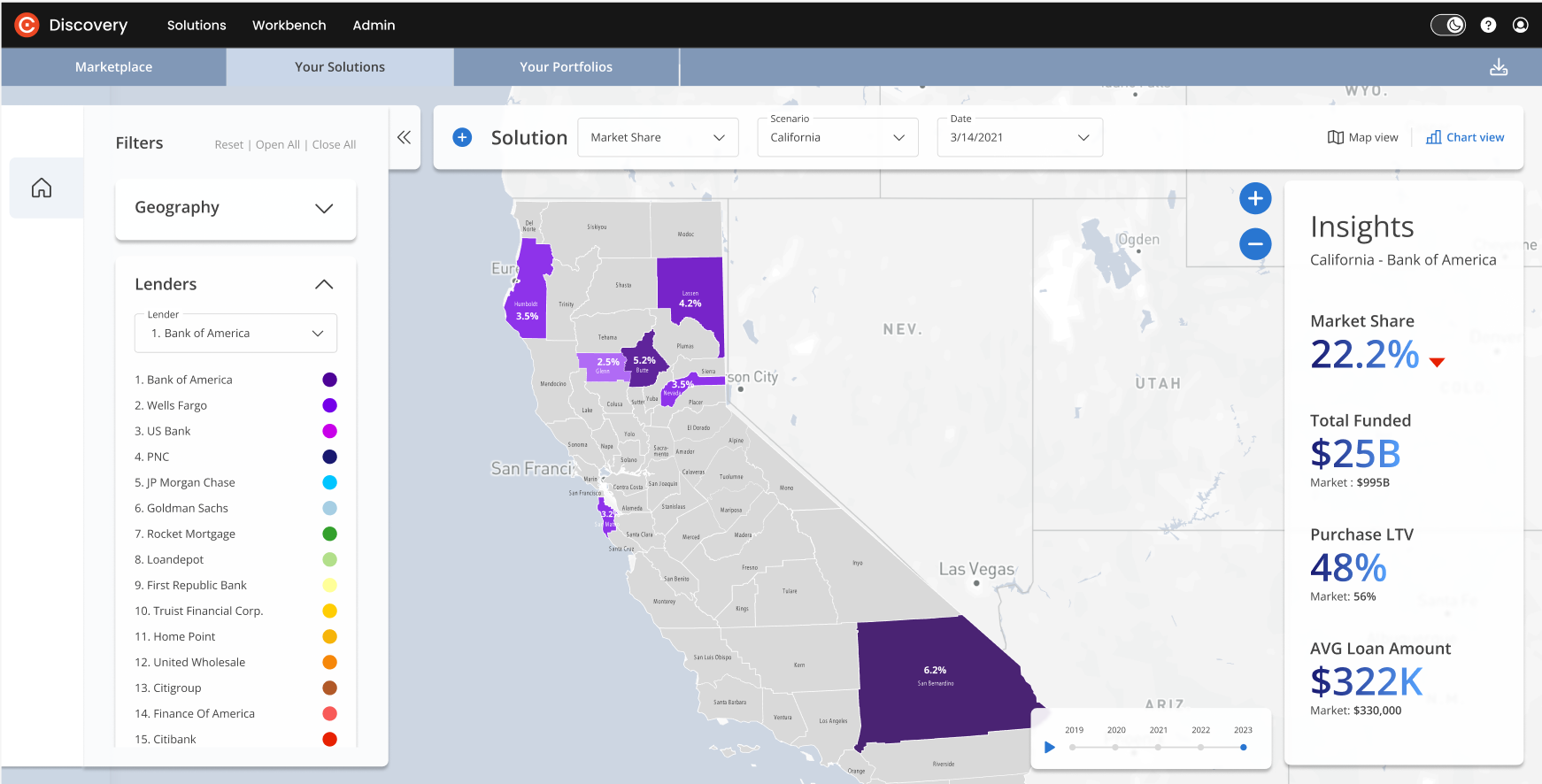Click the Rocket Mortgage green dot
Viewport: 1542px width, 784px height.
coord(329,534)
